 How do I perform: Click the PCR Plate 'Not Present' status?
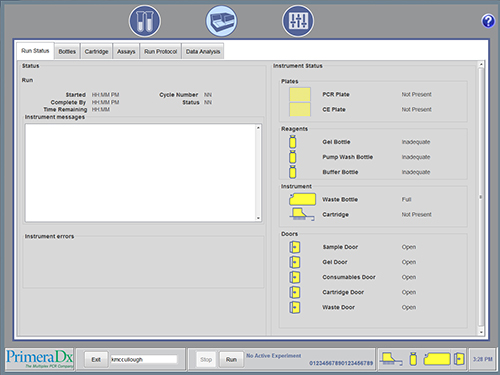pyautogui.click(x=416, y=94)
